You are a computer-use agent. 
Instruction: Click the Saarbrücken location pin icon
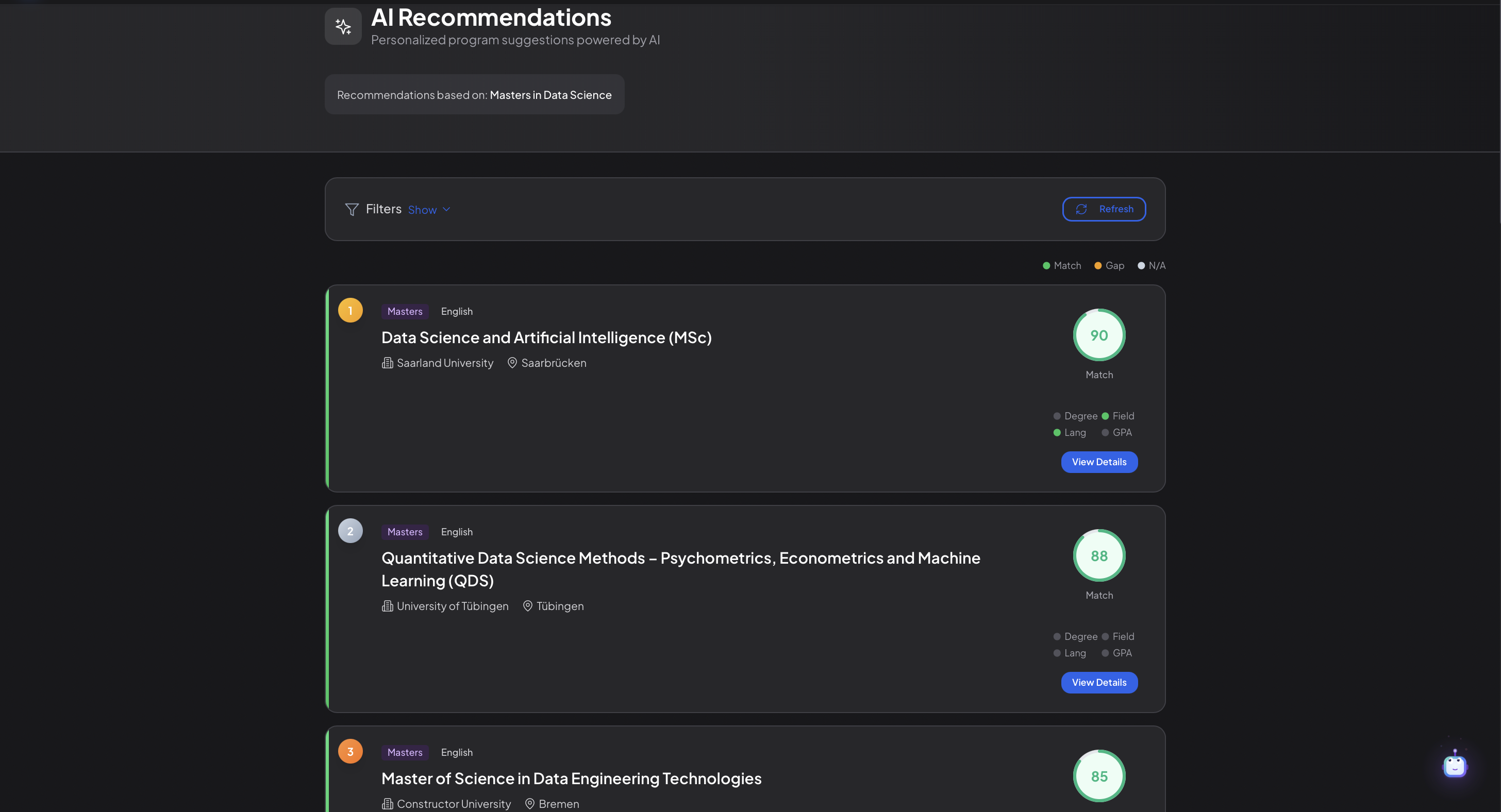512,363
